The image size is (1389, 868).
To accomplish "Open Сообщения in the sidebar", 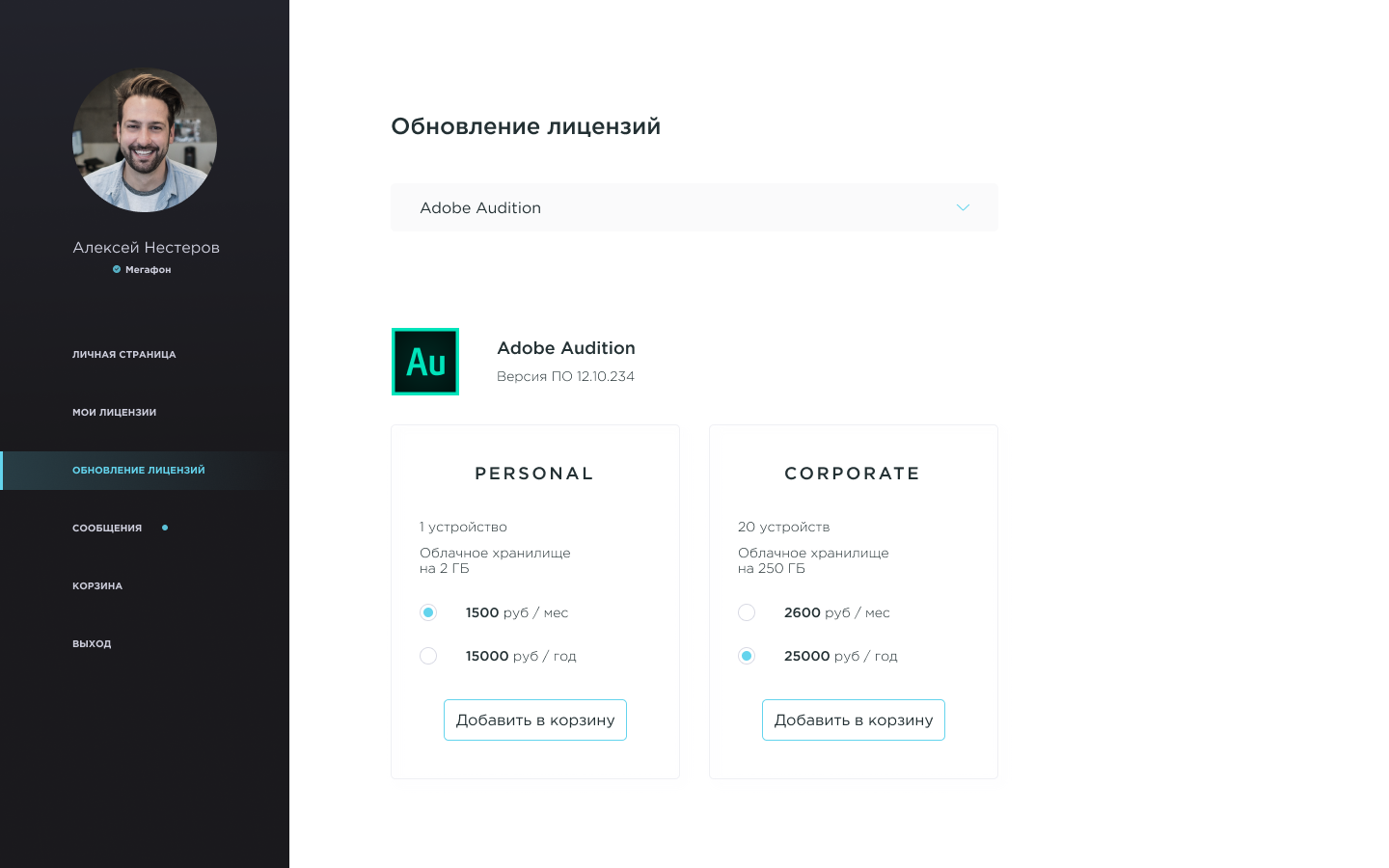I will [x=107, y=529].
